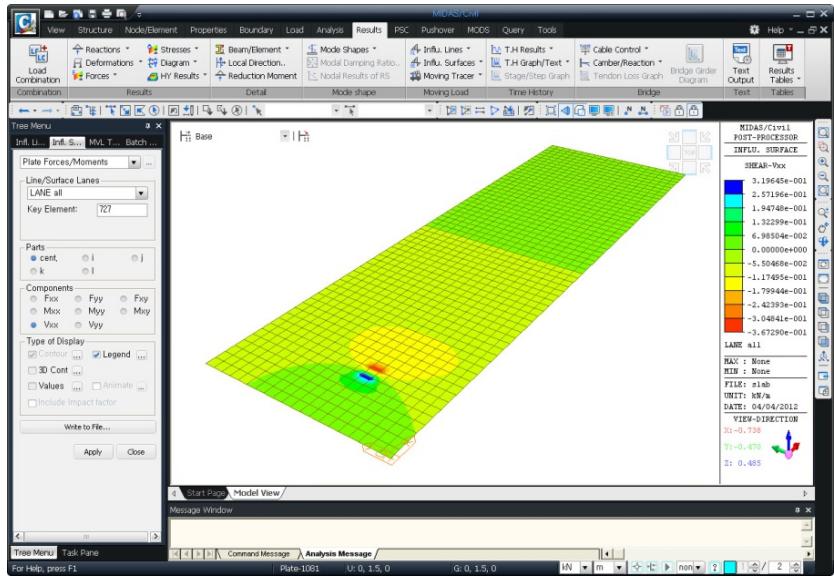Click the Apply button
This screenshot has height=578, width=834.
coord(93,452)
